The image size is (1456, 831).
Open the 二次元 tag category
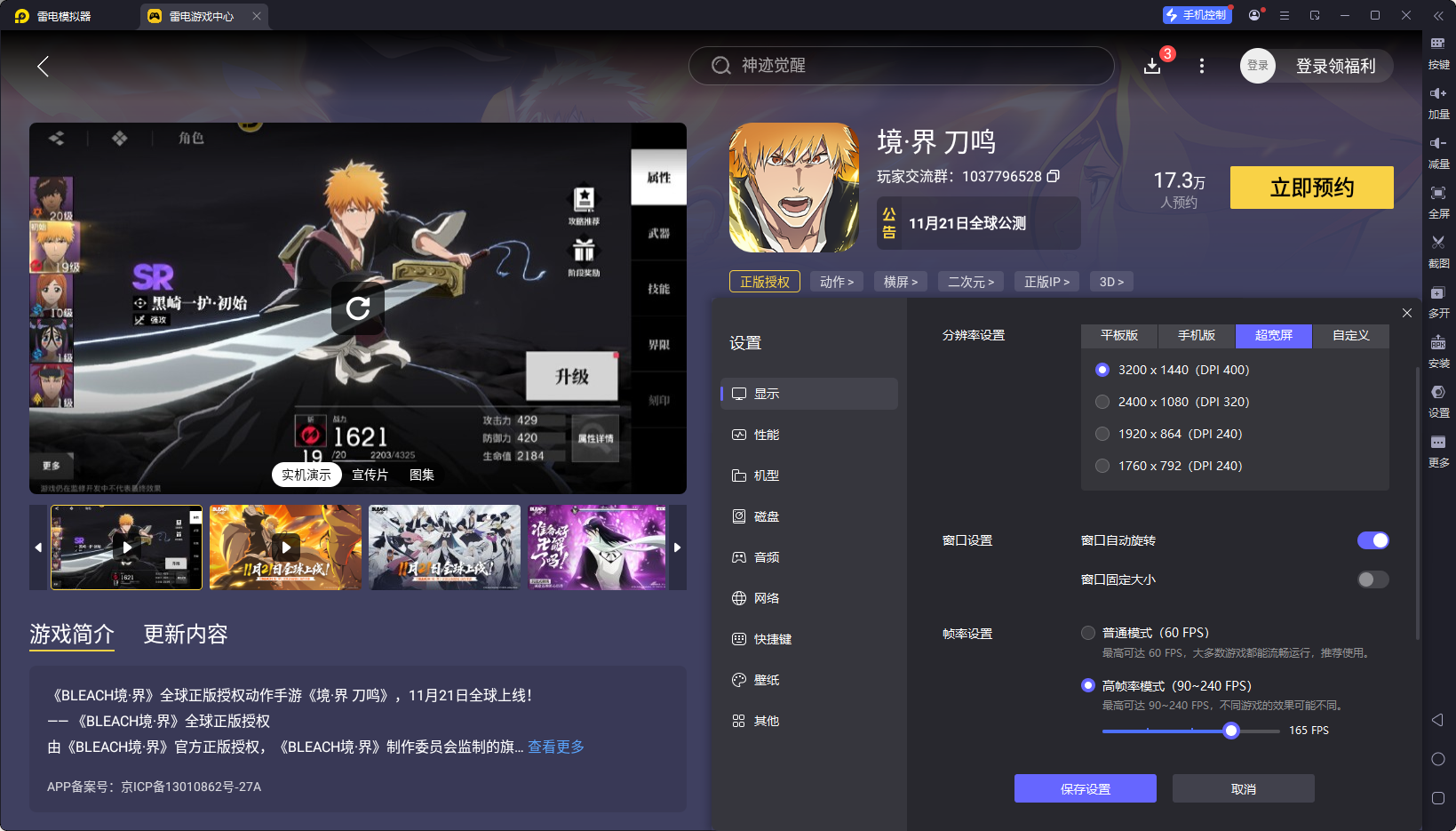971,282
